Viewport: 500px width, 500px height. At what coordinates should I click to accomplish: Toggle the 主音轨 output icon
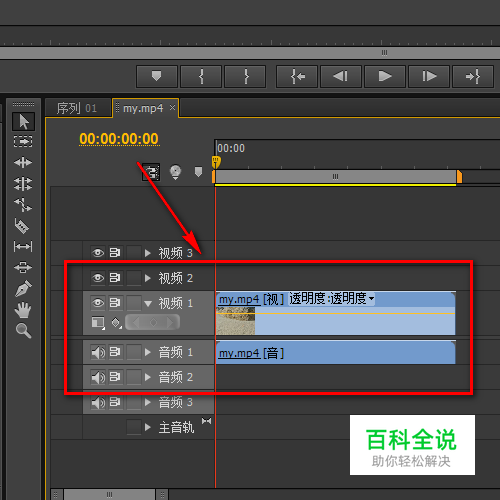[x=206, y=421]
